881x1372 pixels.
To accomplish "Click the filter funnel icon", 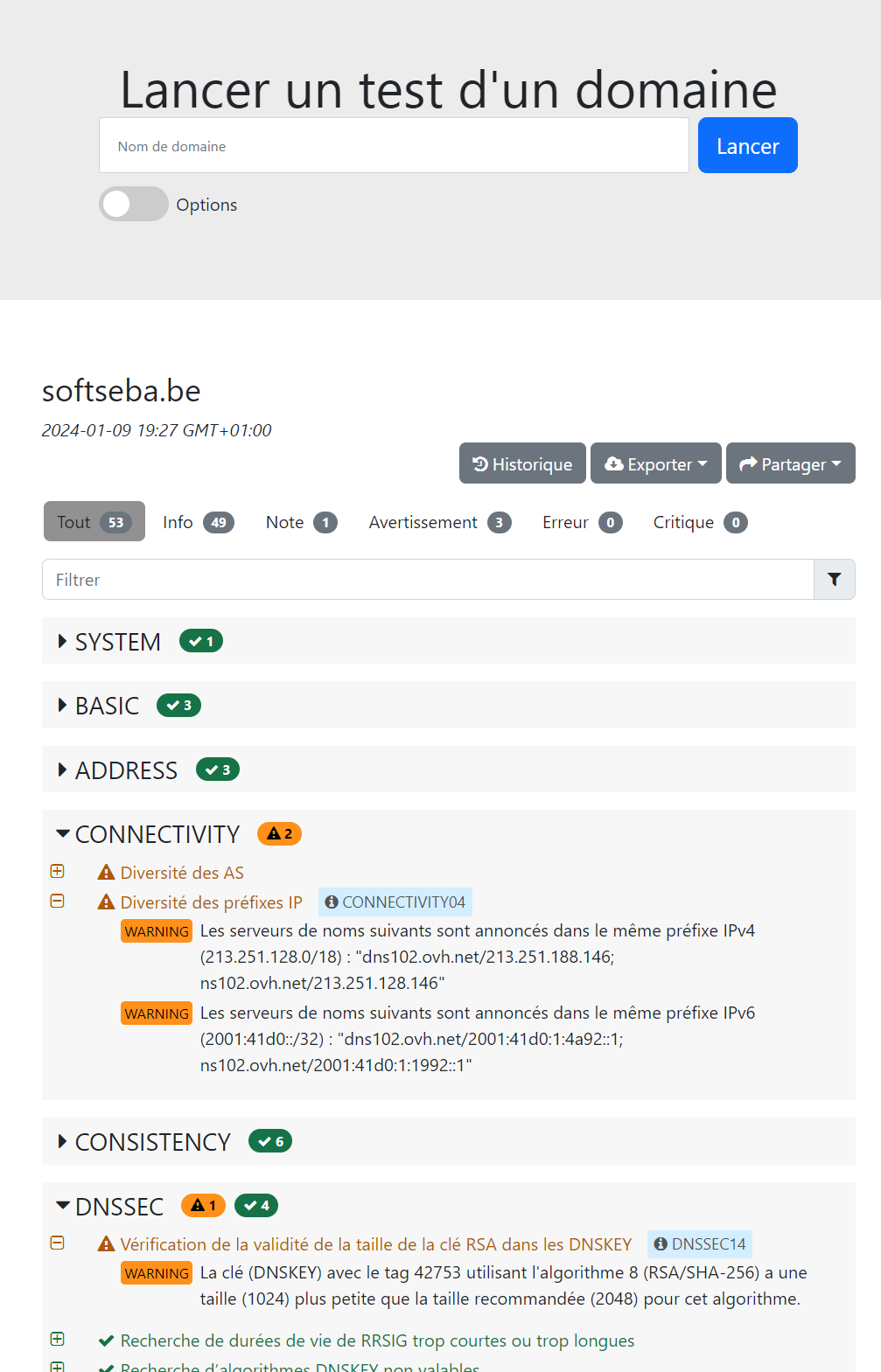I will (x=834, y=580).
